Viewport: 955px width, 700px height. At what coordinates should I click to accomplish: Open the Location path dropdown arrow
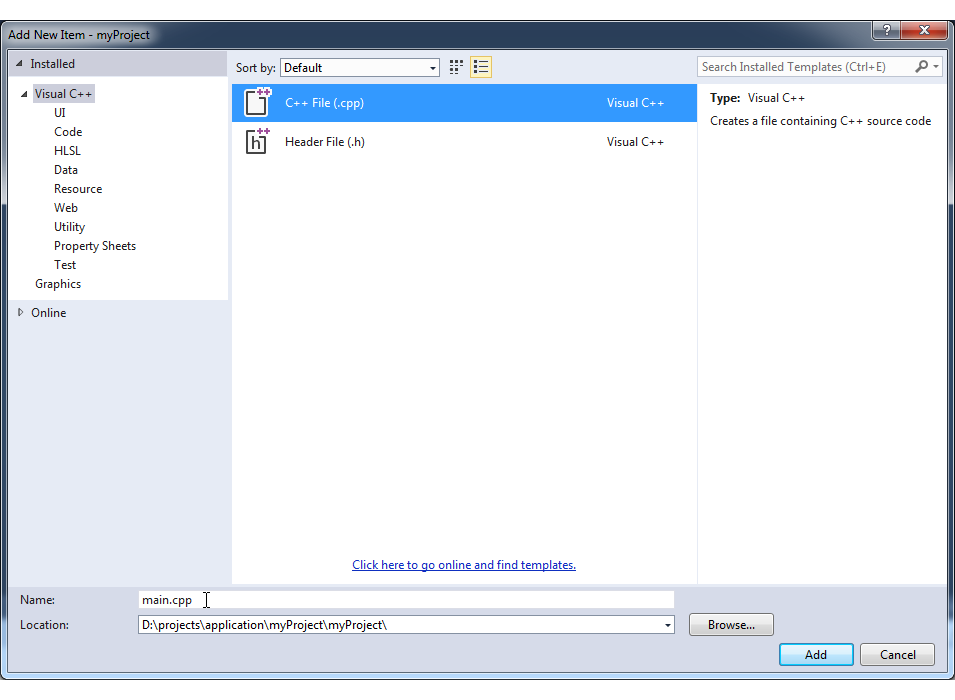(668, 625)
